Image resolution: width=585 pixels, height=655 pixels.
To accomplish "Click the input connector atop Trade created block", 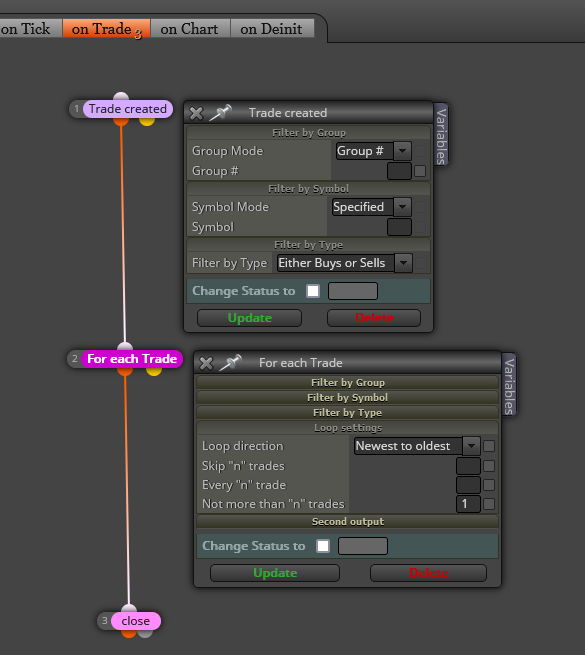I will (121, 96).
